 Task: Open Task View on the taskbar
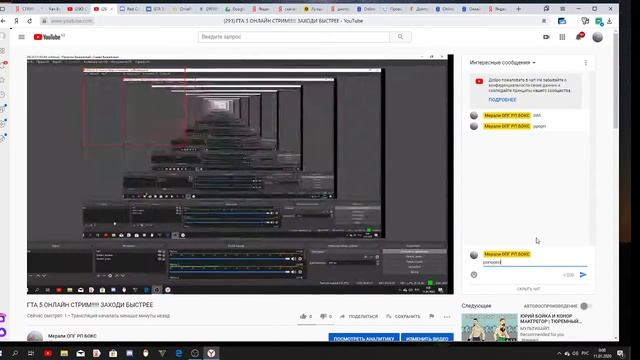coord(31,353)
